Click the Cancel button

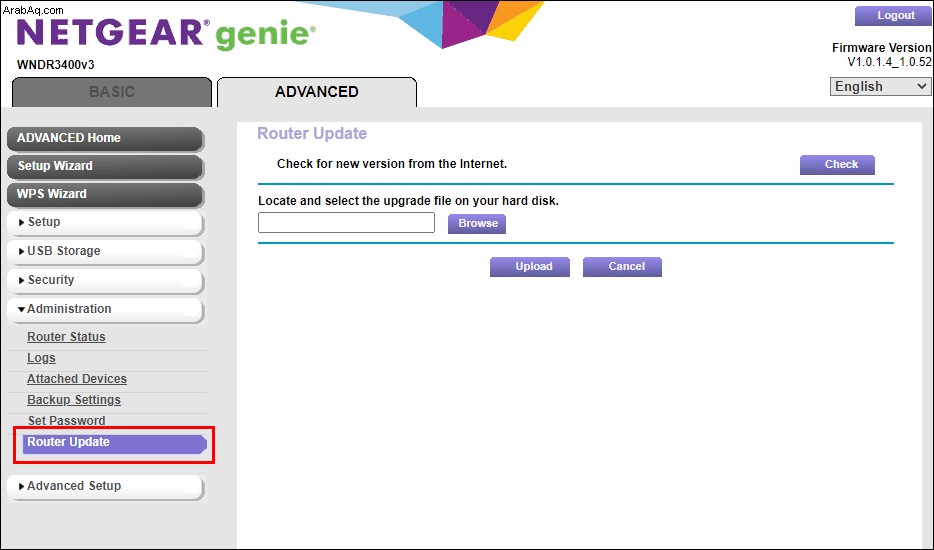(622, 267)
